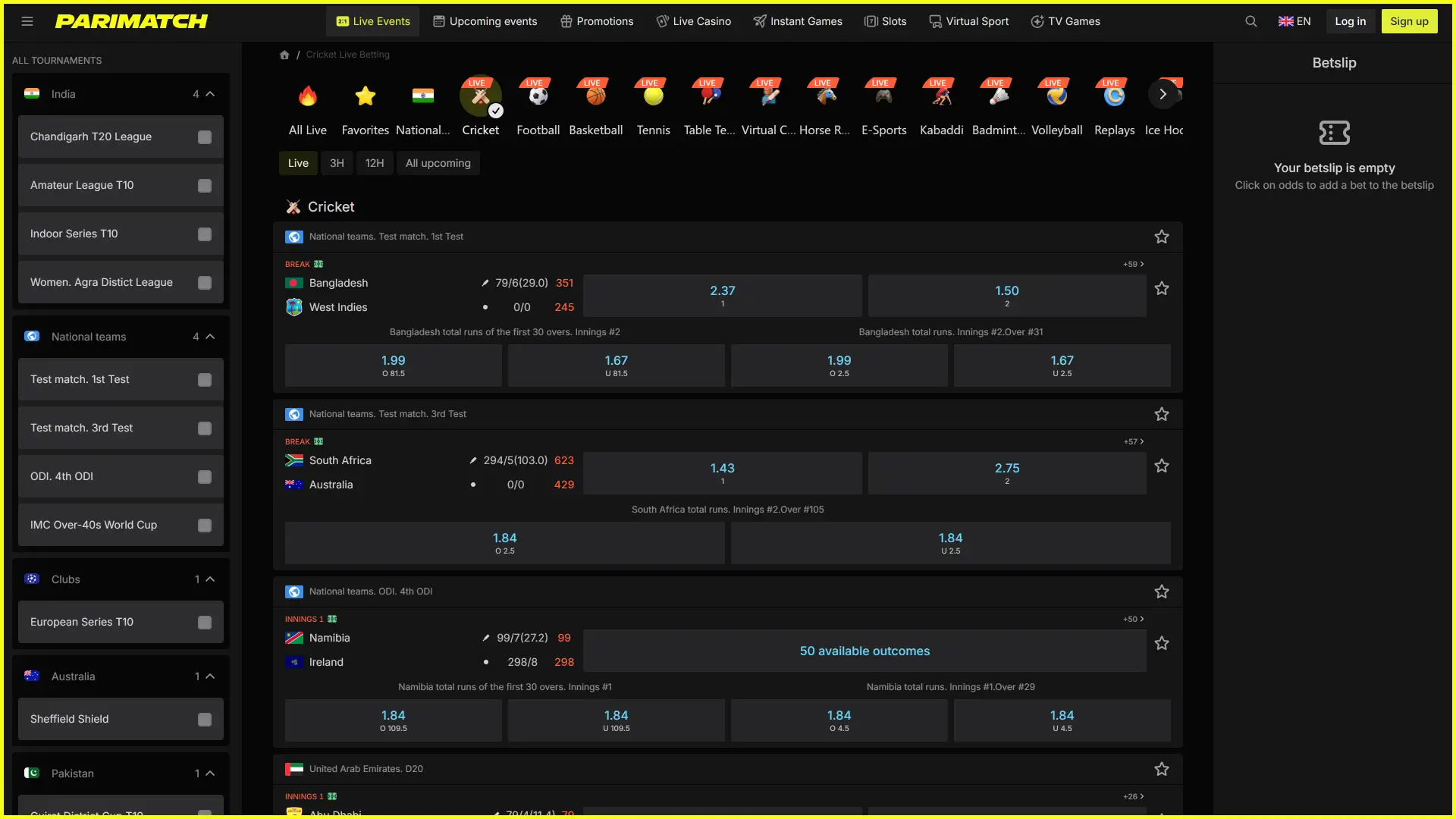The image size is (1456, 819).
Task: Open the EN language selector
Action: (1294, 21)
